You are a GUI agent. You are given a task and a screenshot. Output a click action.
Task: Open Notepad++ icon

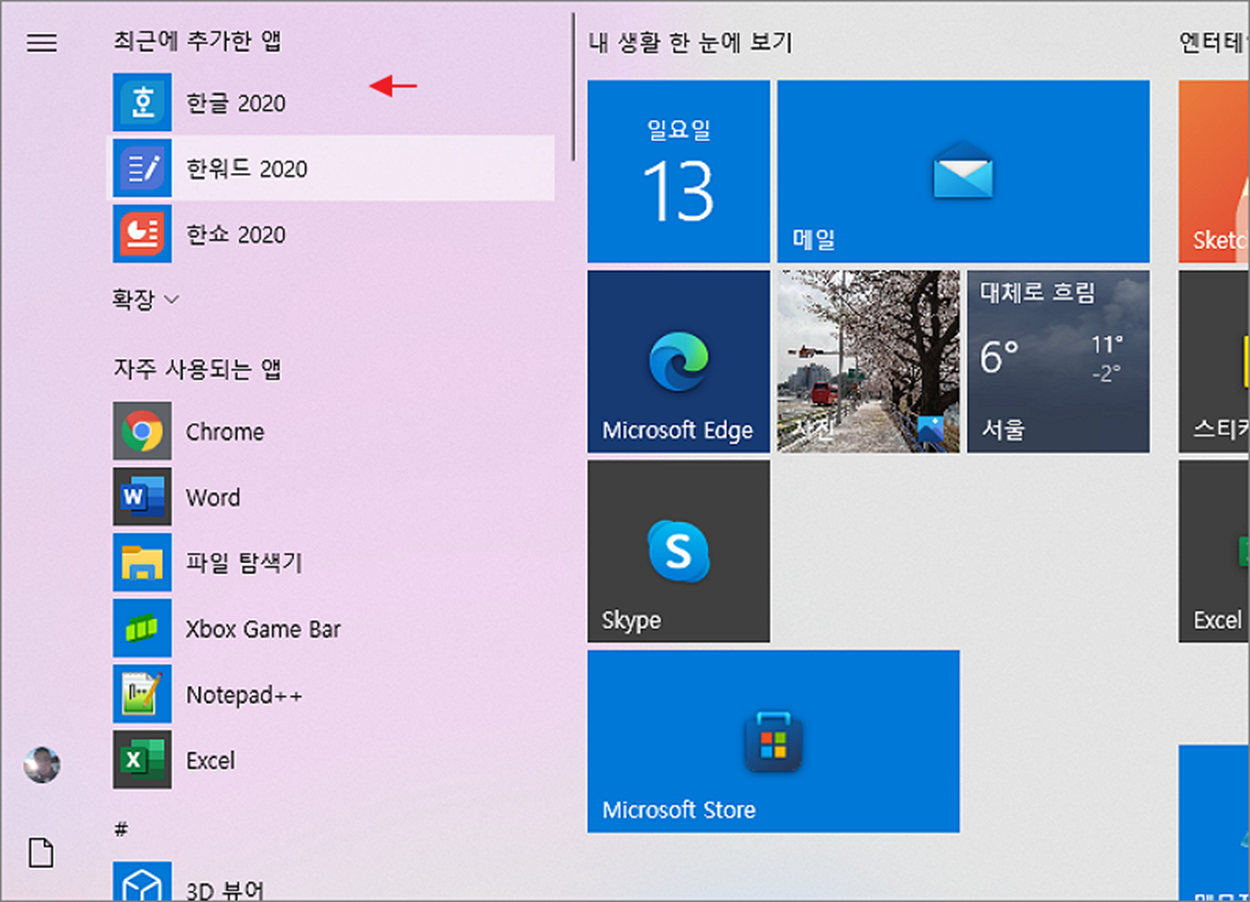[x=142, y=695]
